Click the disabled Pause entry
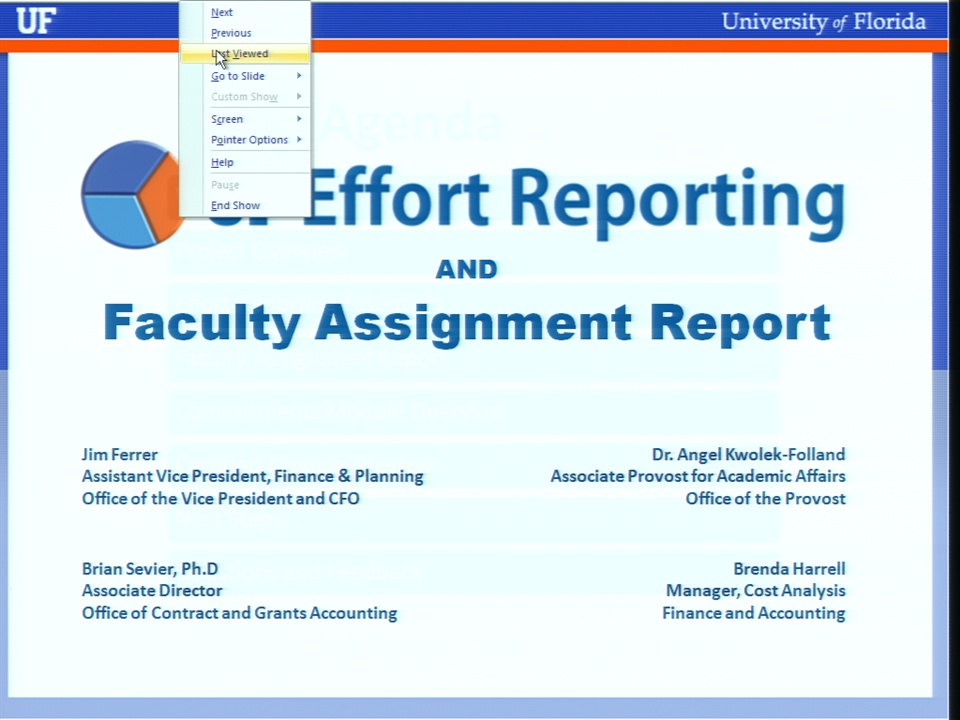Image resolution: width=960 pixels, height=720 pixels. pyautogui.click(x=245, y=185)
